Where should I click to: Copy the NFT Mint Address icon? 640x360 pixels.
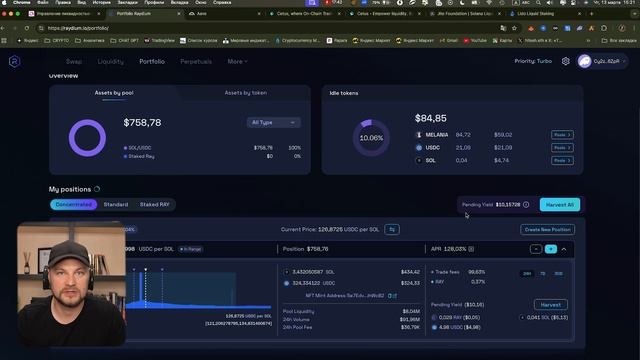pos(389,296)
